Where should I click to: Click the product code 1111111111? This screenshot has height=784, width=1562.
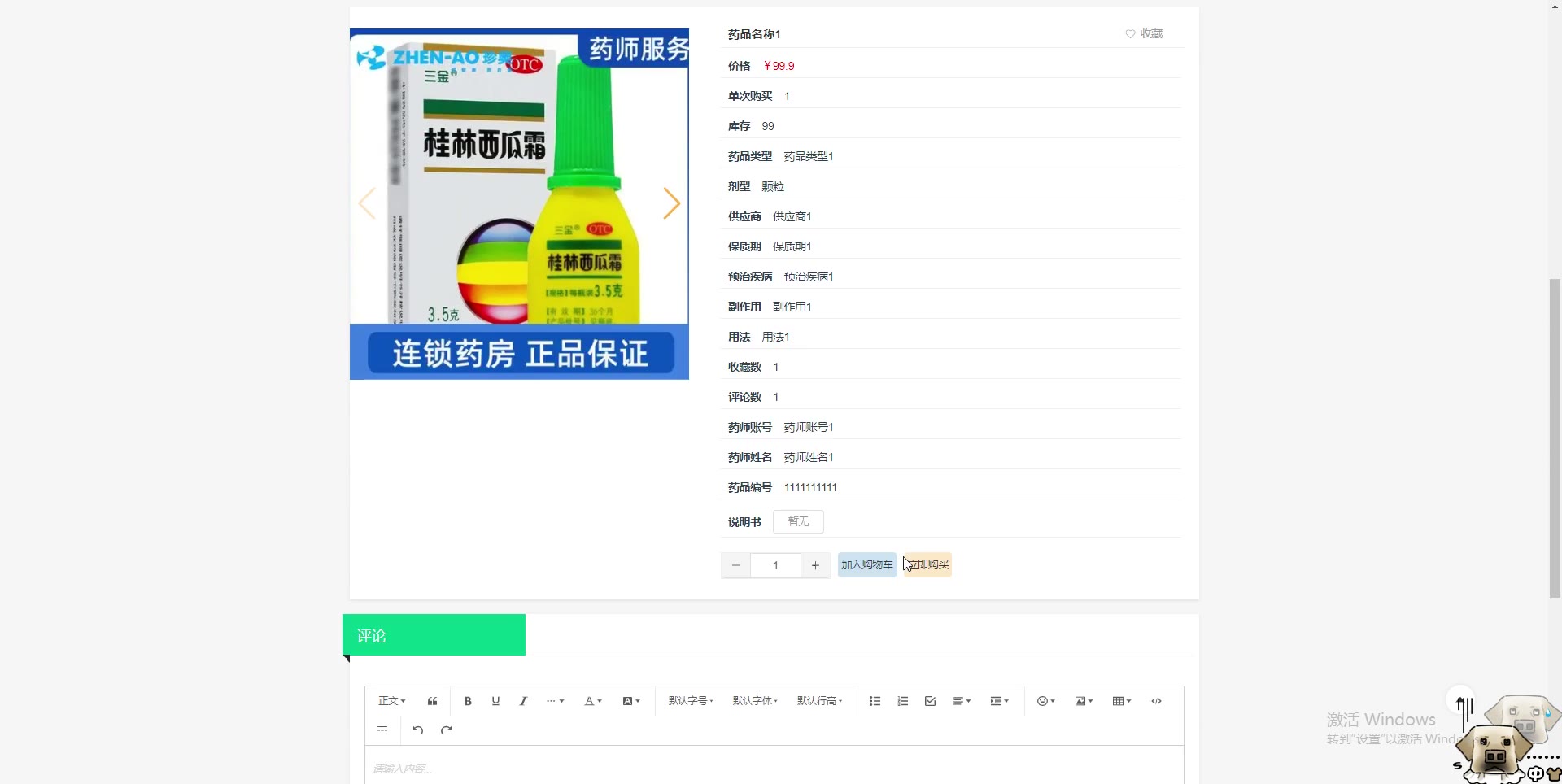[x=810, y=487]
